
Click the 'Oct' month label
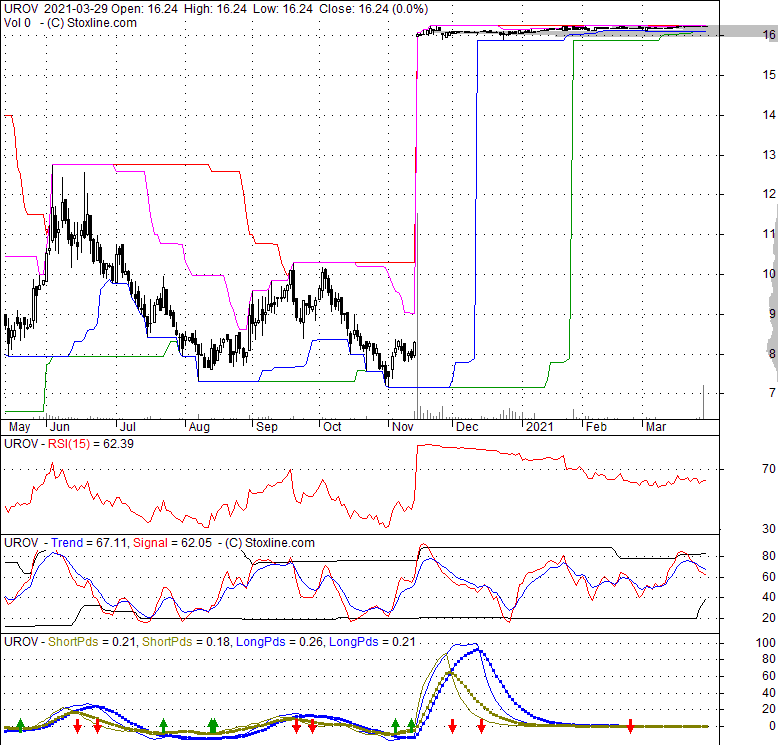[x=332, y=427]
